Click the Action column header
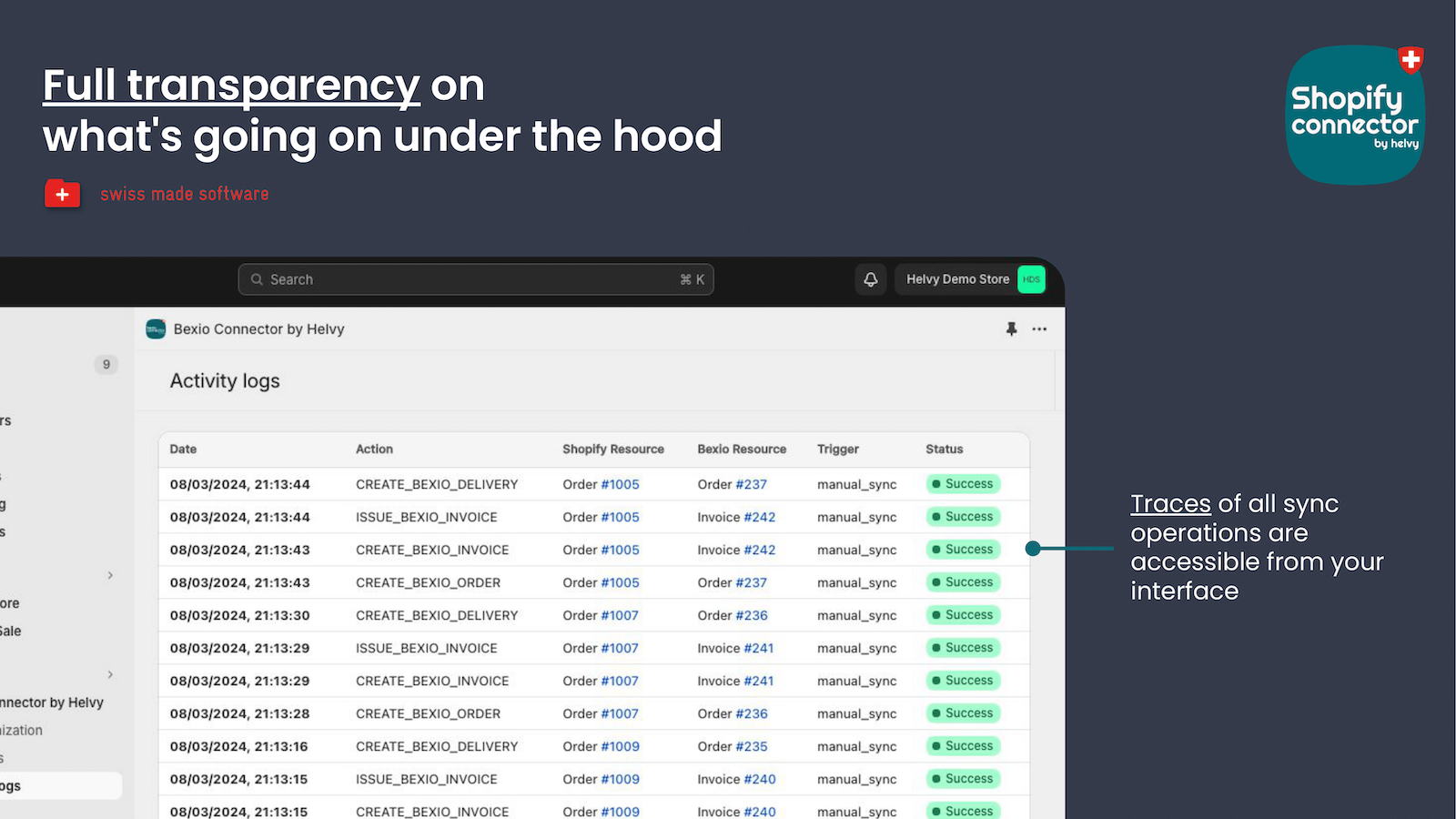The height and width of the screenshot is (819, 1456). point(374,450)
